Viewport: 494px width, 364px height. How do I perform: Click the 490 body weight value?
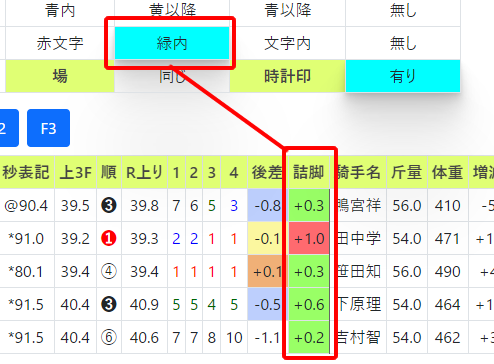coord(448,272)
